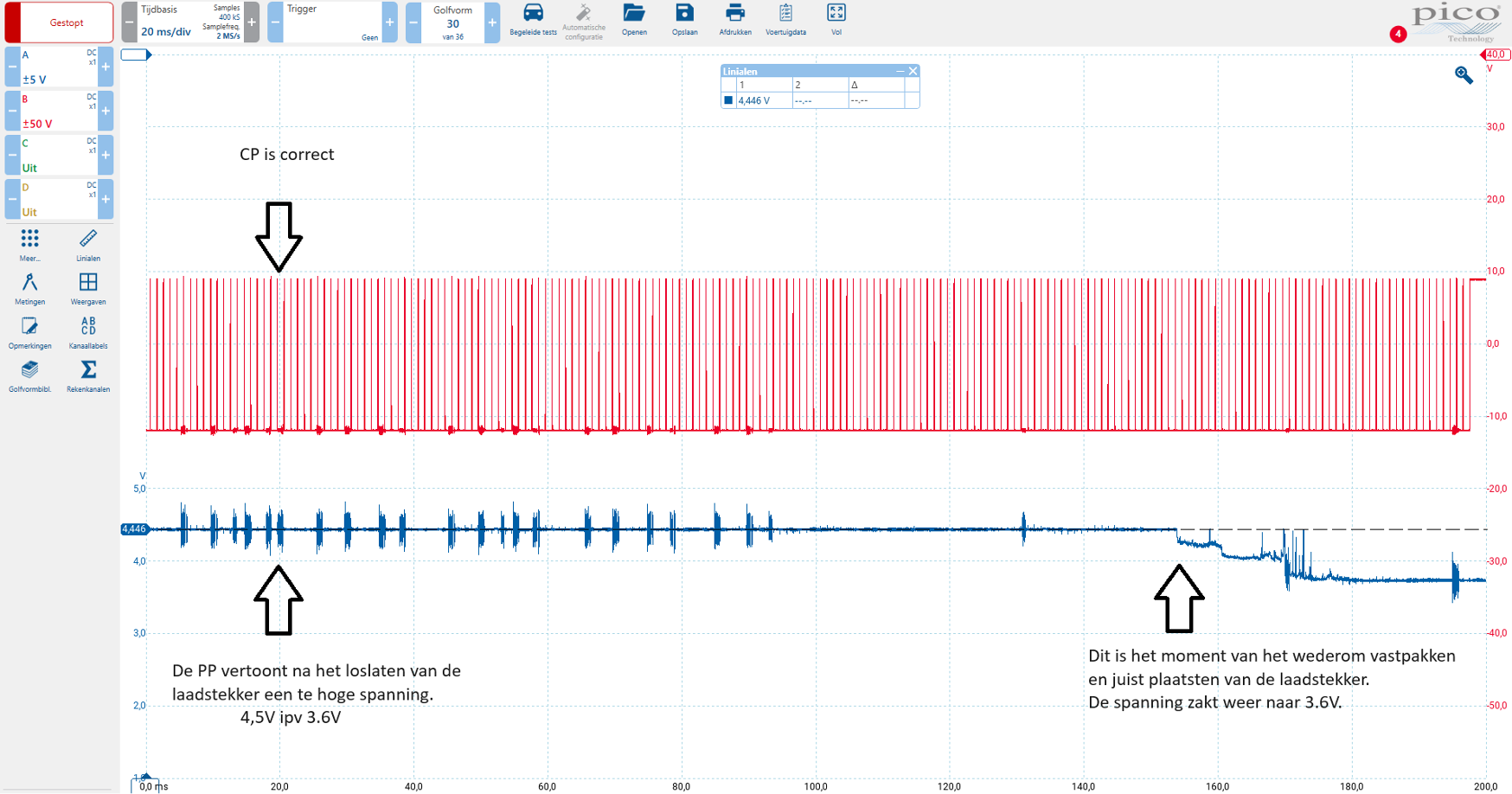This screenshot has width=1512, height=794.
Task: Click the red notification badge 4
Action: coord(1398,34)
